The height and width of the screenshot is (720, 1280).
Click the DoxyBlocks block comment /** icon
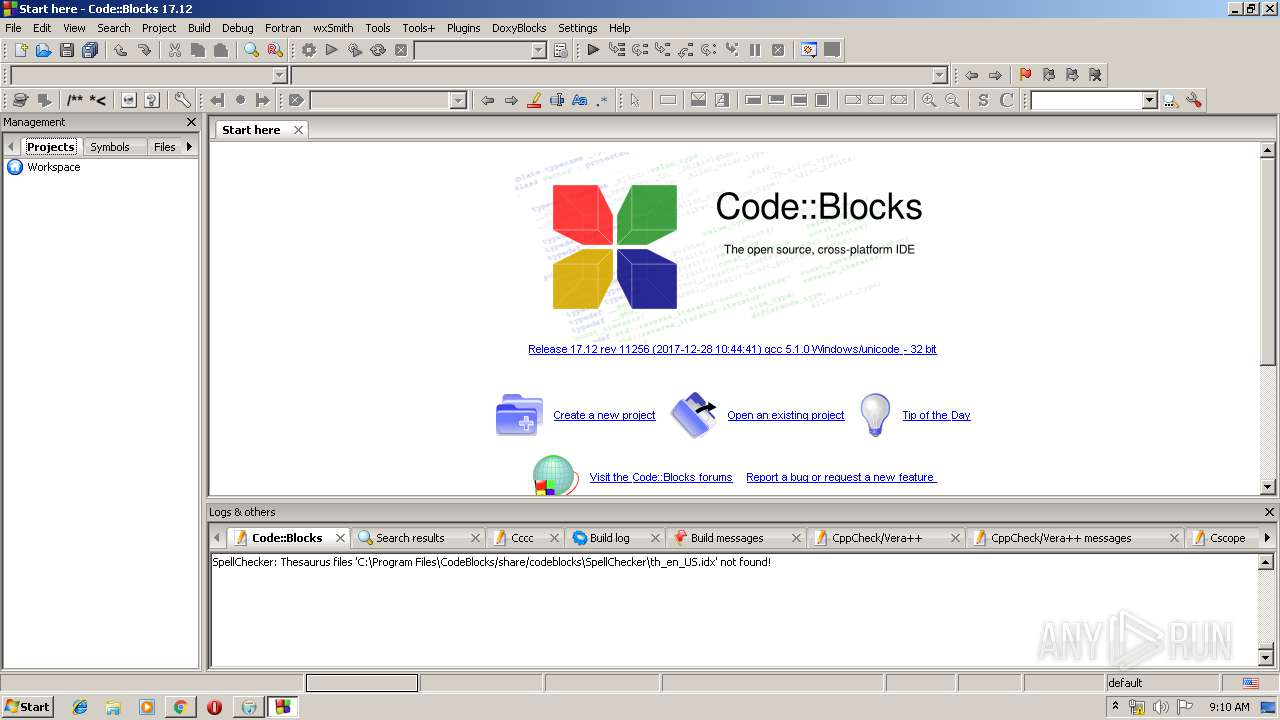[75, 100]
